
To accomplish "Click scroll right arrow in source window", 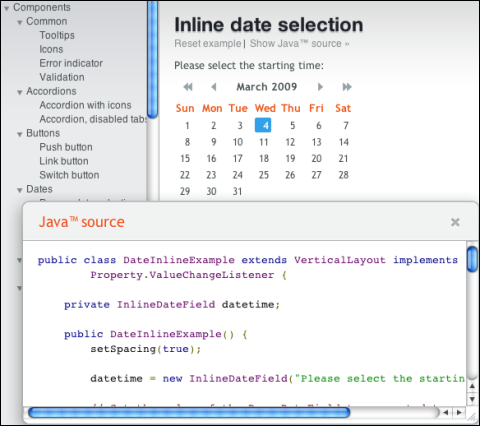I will click(459, 413).
